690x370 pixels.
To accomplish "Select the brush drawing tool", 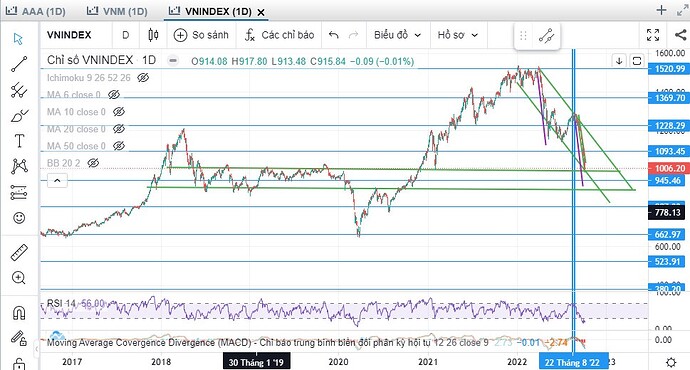I will point(19,116).
